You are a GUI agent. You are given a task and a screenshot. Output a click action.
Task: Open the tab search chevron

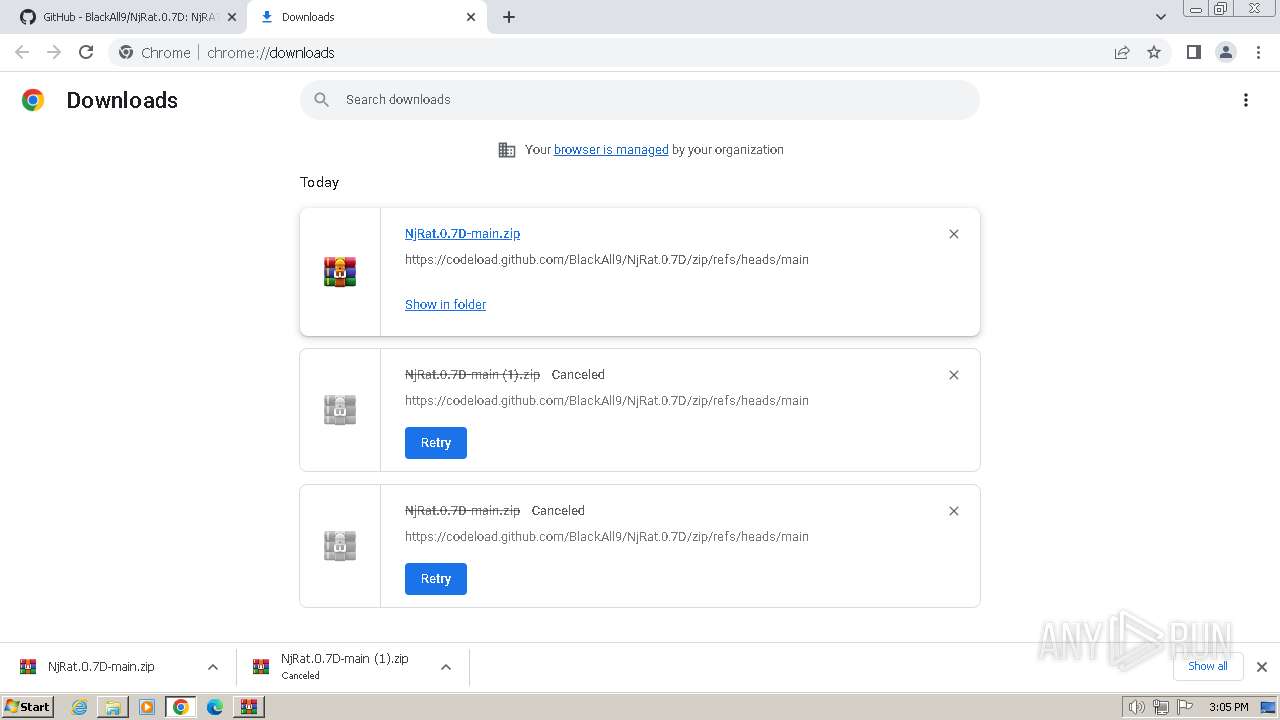click(1161, 17)
